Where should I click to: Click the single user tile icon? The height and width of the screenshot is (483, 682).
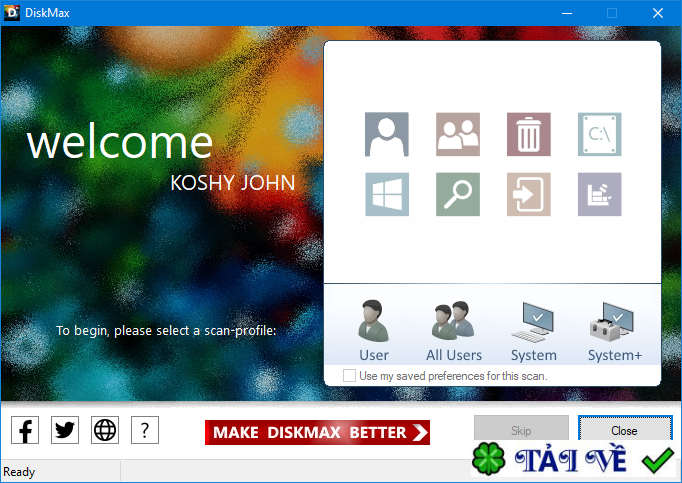click(x=387, y=134)
